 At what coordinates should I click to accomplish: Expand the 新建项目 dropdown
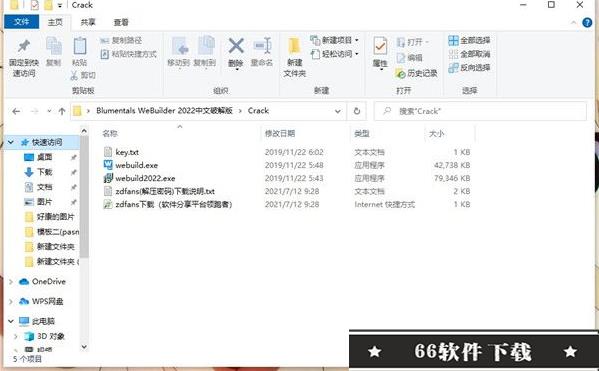357,40
